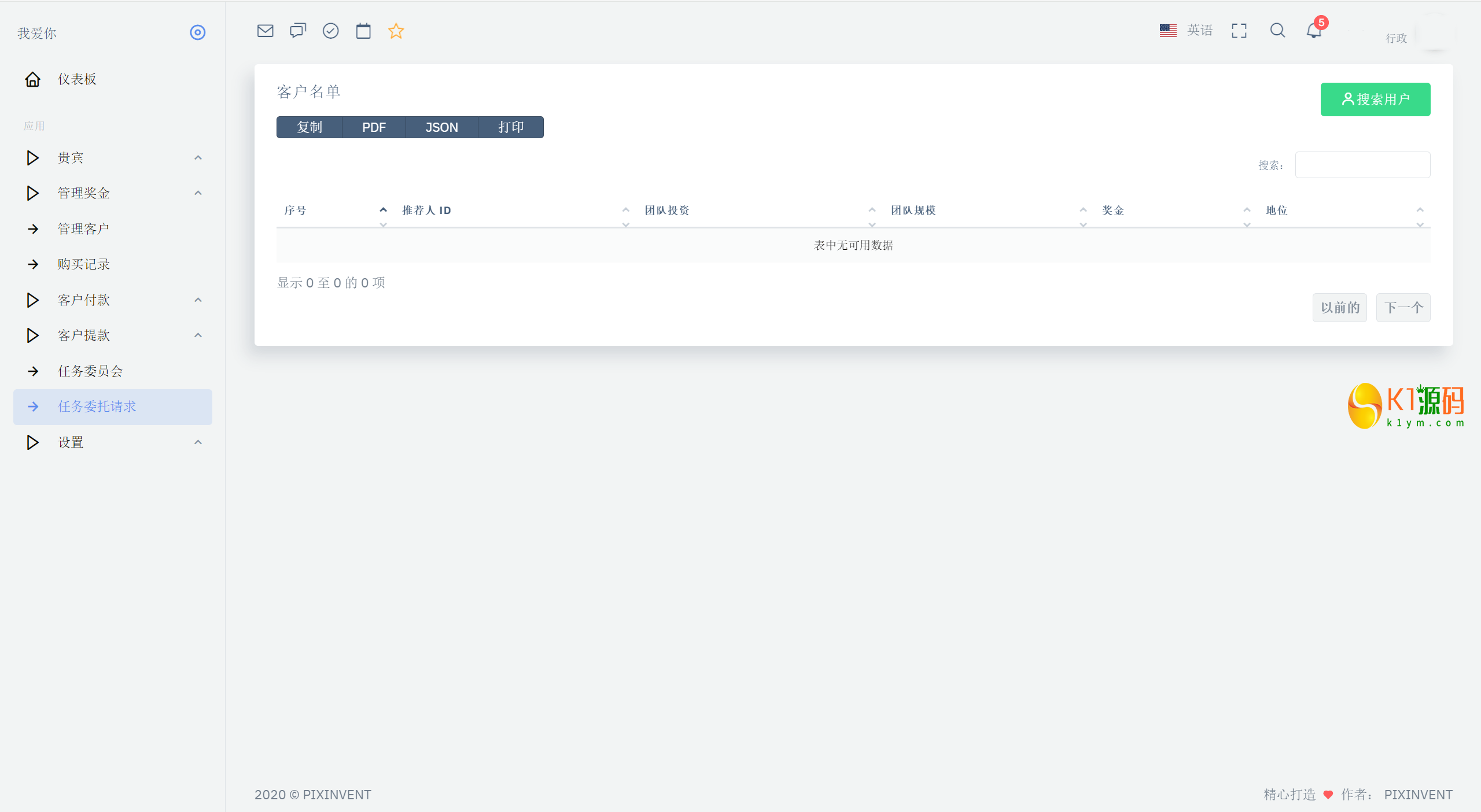
Task: Open the todo checkmark circle icon
Action: coord(330,31)
